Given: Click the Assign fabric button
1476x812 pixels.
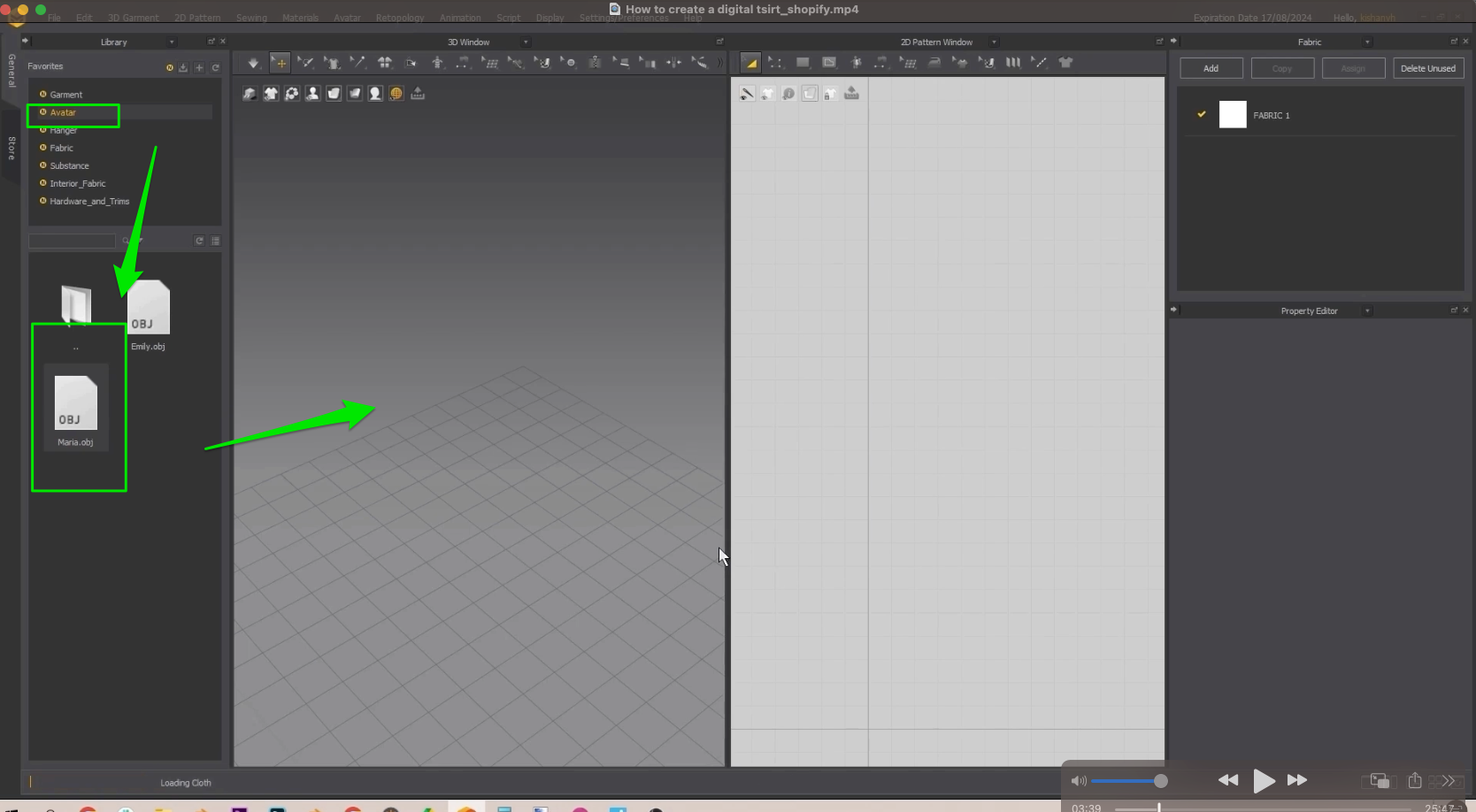Looking at the screenshot, I should 1353,68.
